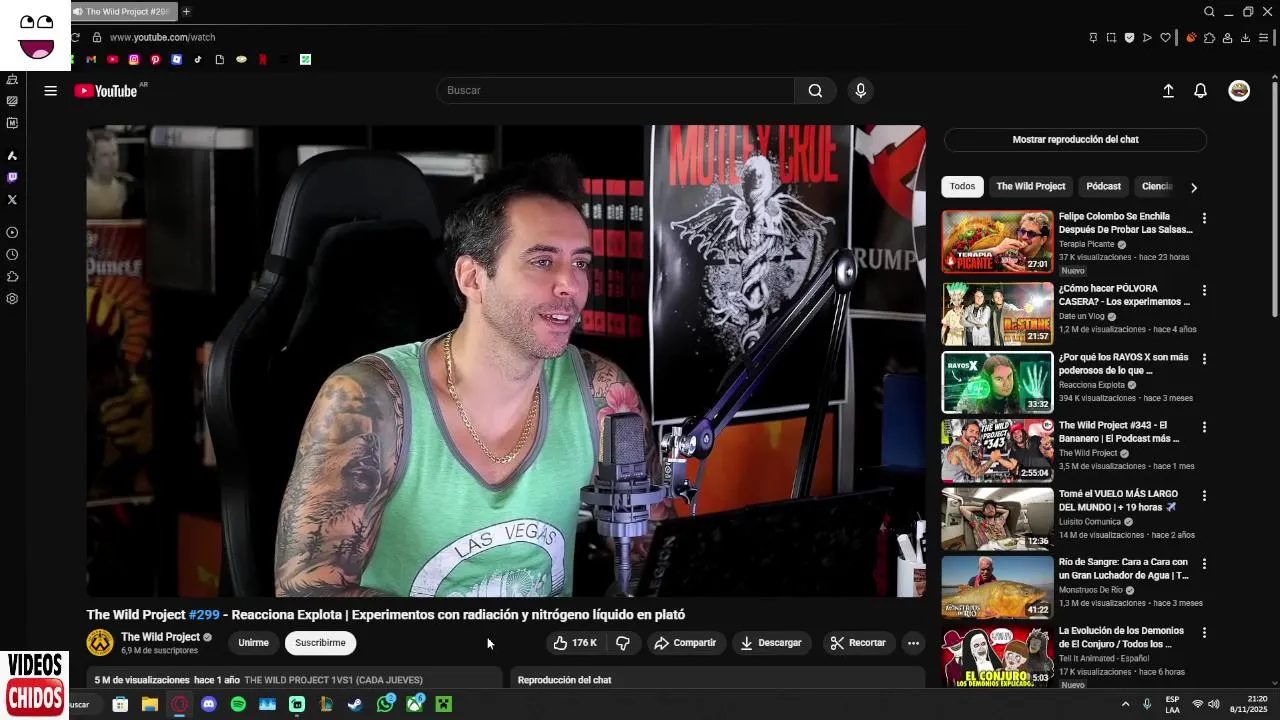Open the TikTok bookmark
This screenshot has width=1280, height=720.
pos(198,59)
